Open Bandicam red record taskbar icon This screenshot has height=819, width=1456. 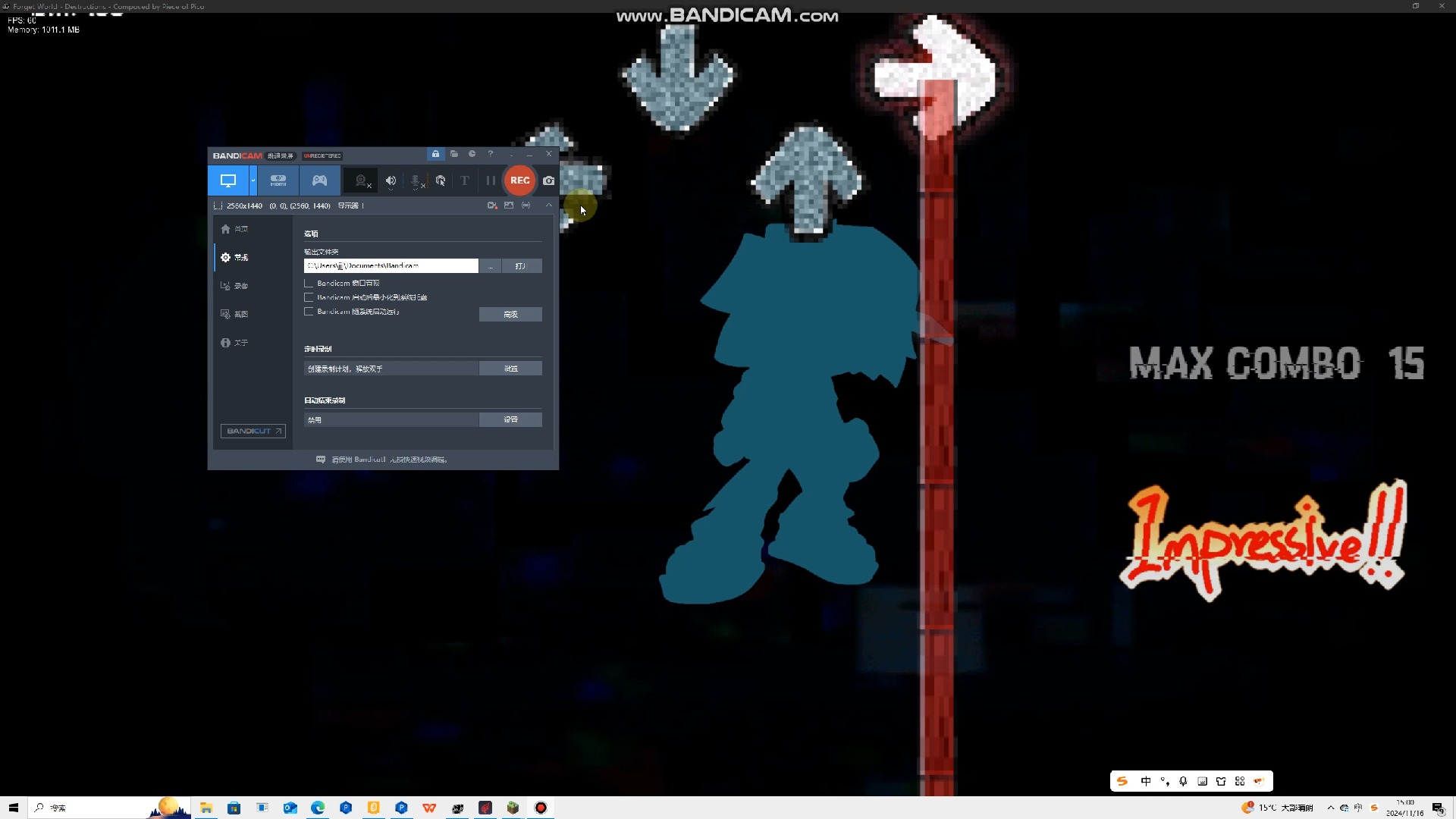coord(541,808)
